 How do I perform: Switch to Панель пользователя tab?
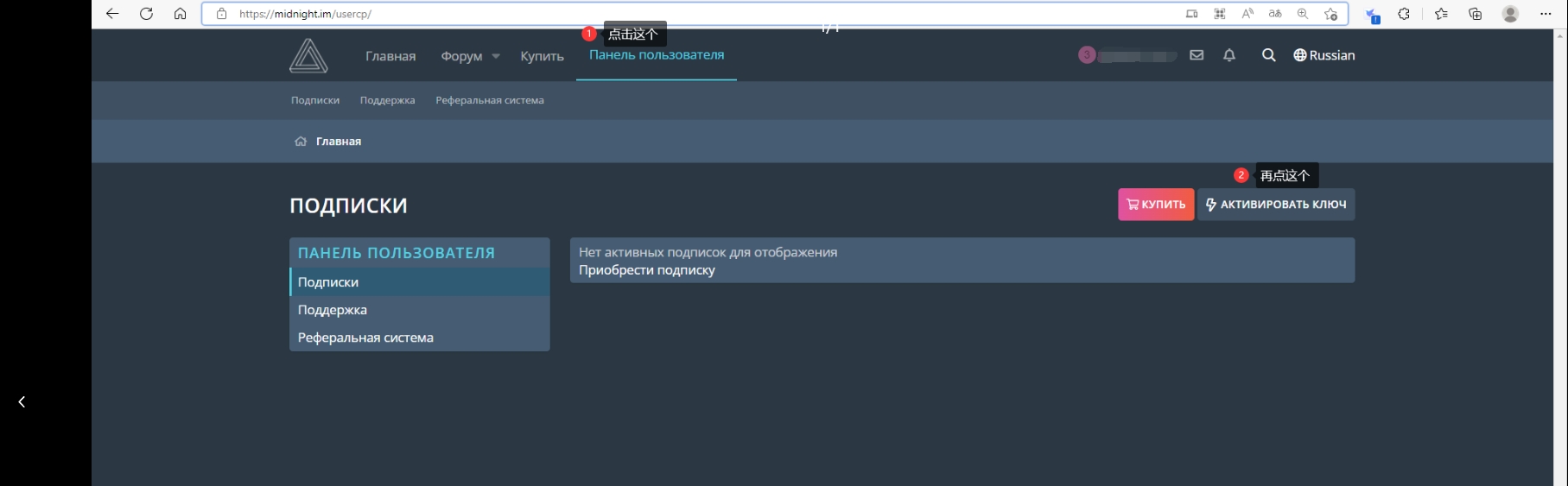(657, 55)
